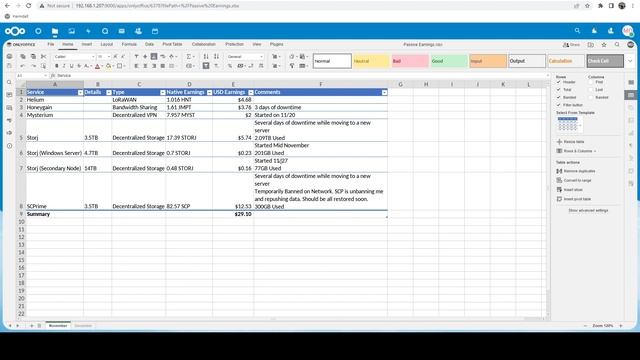Screen dimensions: 640x360
Task: Toggle wrap text icon
Action: pyautogui.click(x=162, y=56)
